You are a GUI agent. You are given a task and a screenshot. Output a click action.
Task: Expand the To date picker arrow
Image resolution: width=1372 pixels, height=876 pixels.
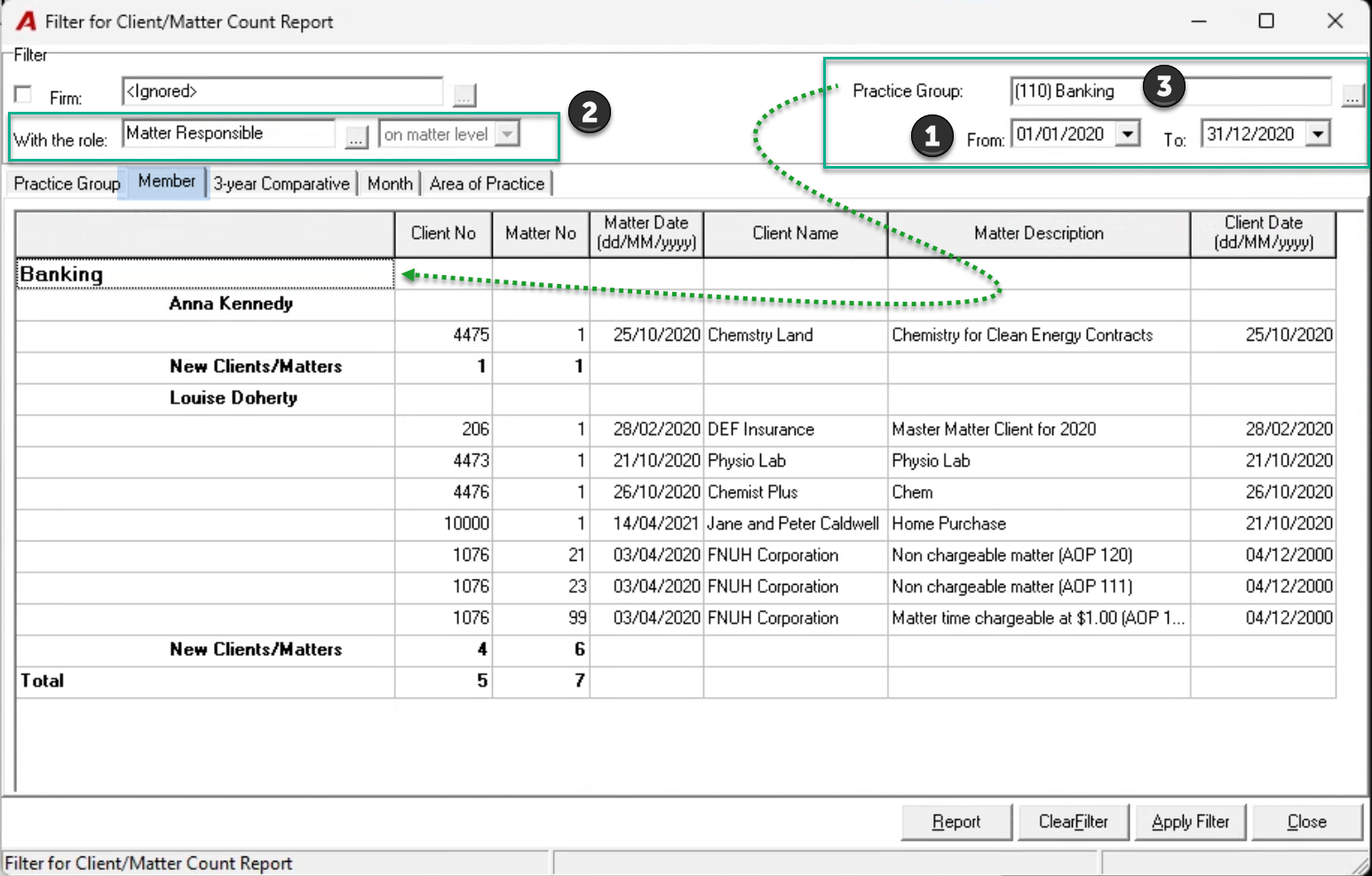point(1318,134)
